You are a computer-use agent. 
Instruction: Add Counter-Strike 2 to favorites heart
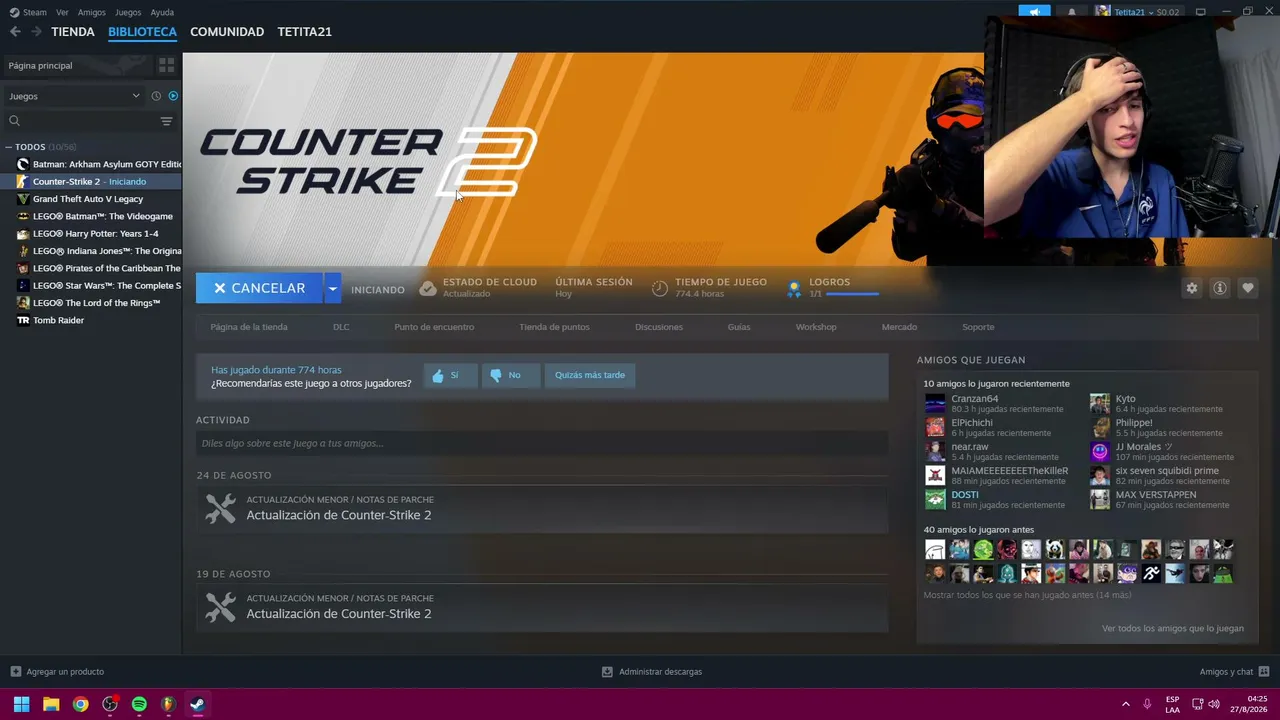(x=1247, y=288)
